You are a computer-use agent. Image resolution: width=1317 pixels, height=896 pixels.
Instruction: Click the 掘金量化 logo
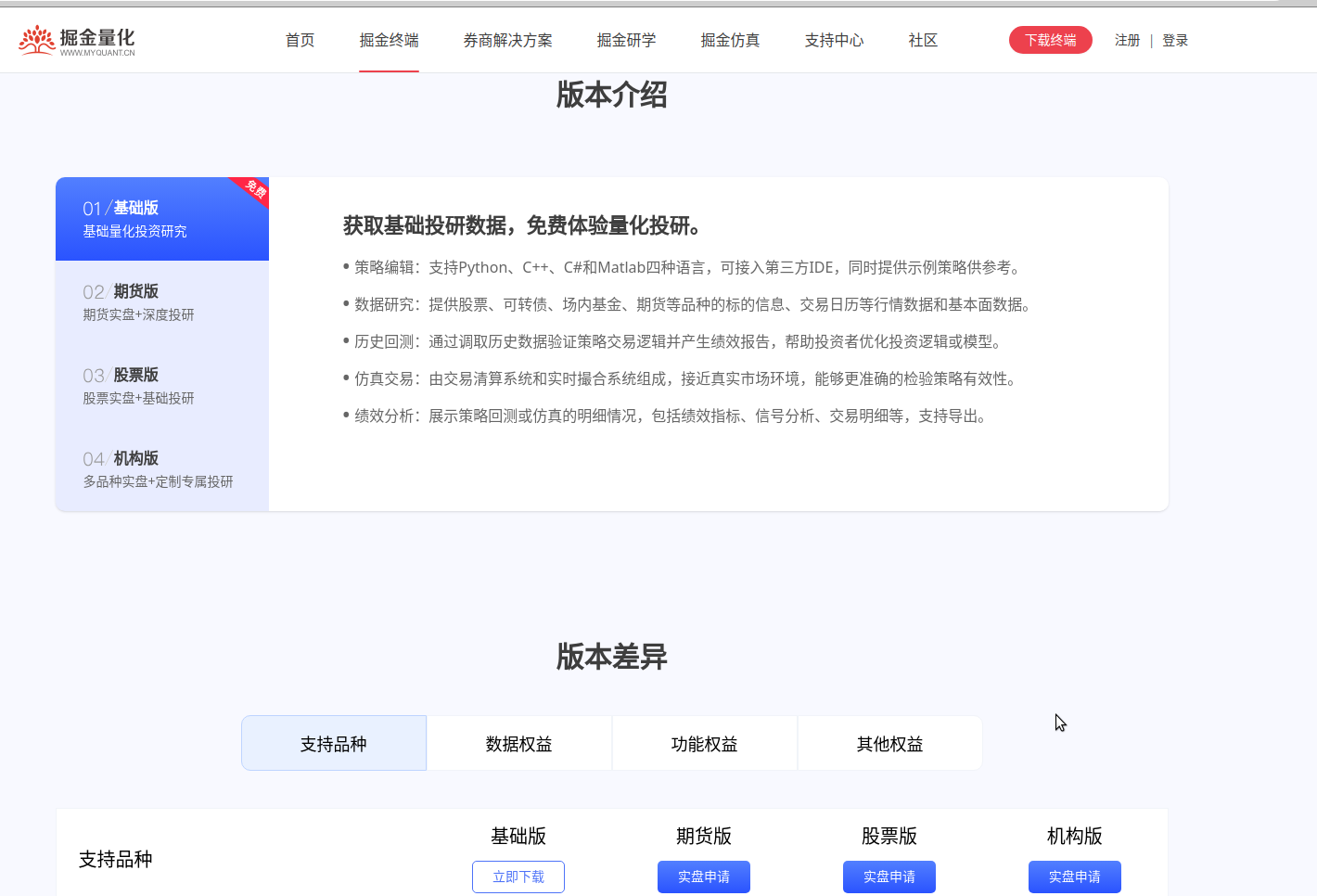(x=76, y=39)
